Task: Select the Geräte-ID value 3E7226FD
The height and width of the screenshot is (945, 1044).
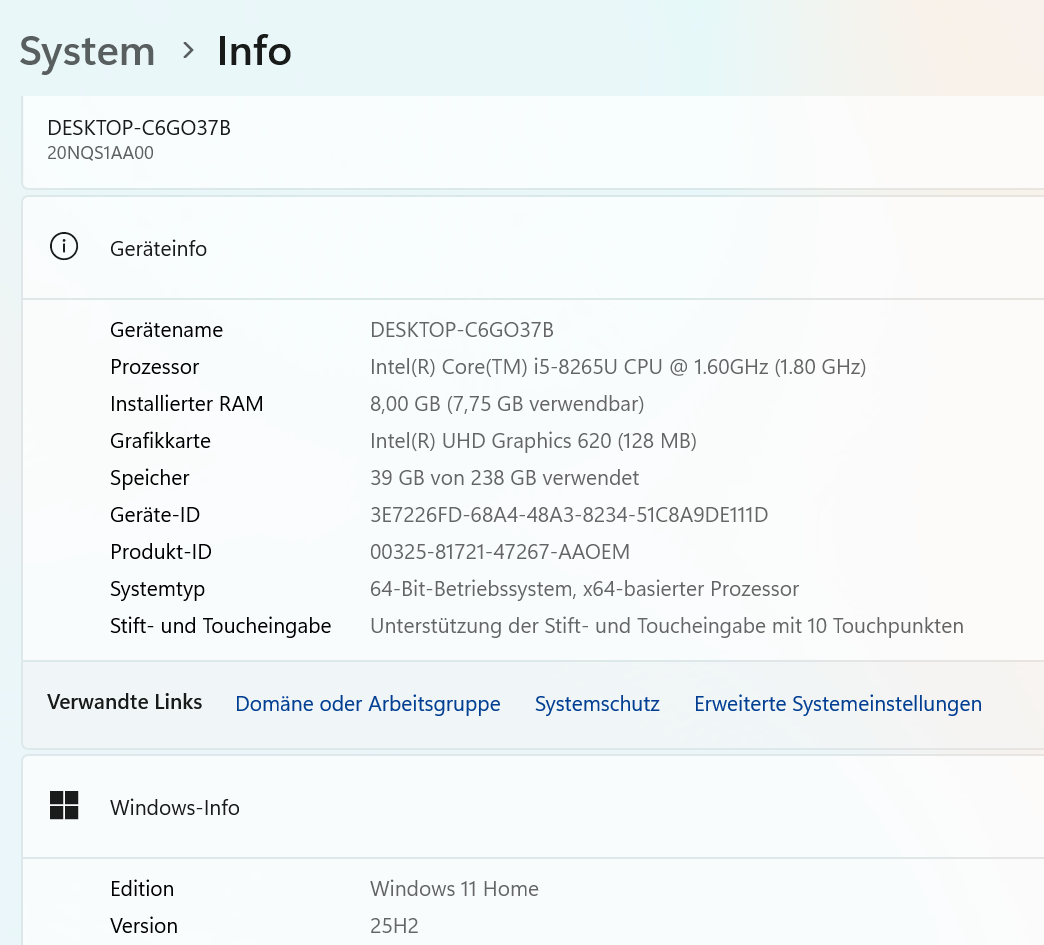Action: tap(569, 515)
